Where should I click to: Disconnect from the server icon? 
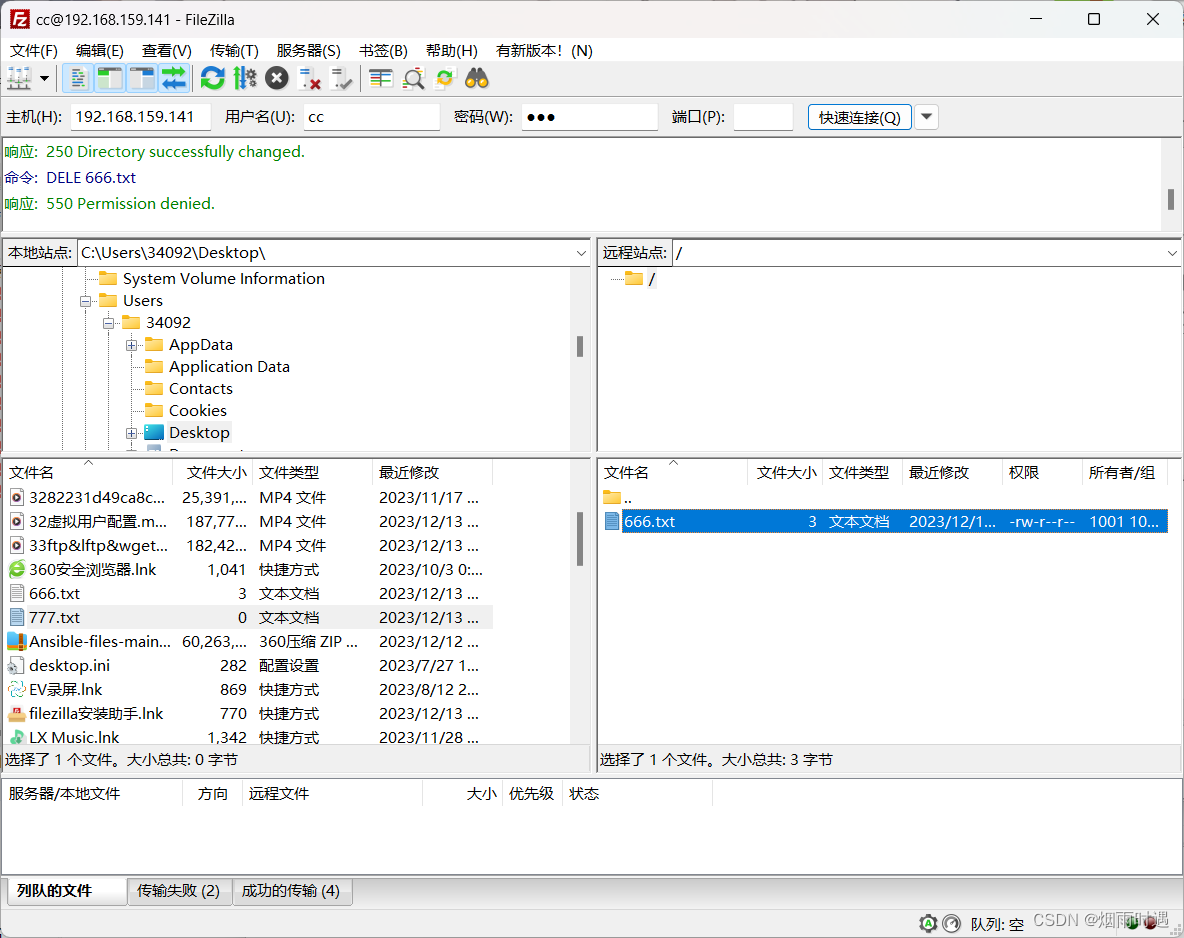click(310, 79)
